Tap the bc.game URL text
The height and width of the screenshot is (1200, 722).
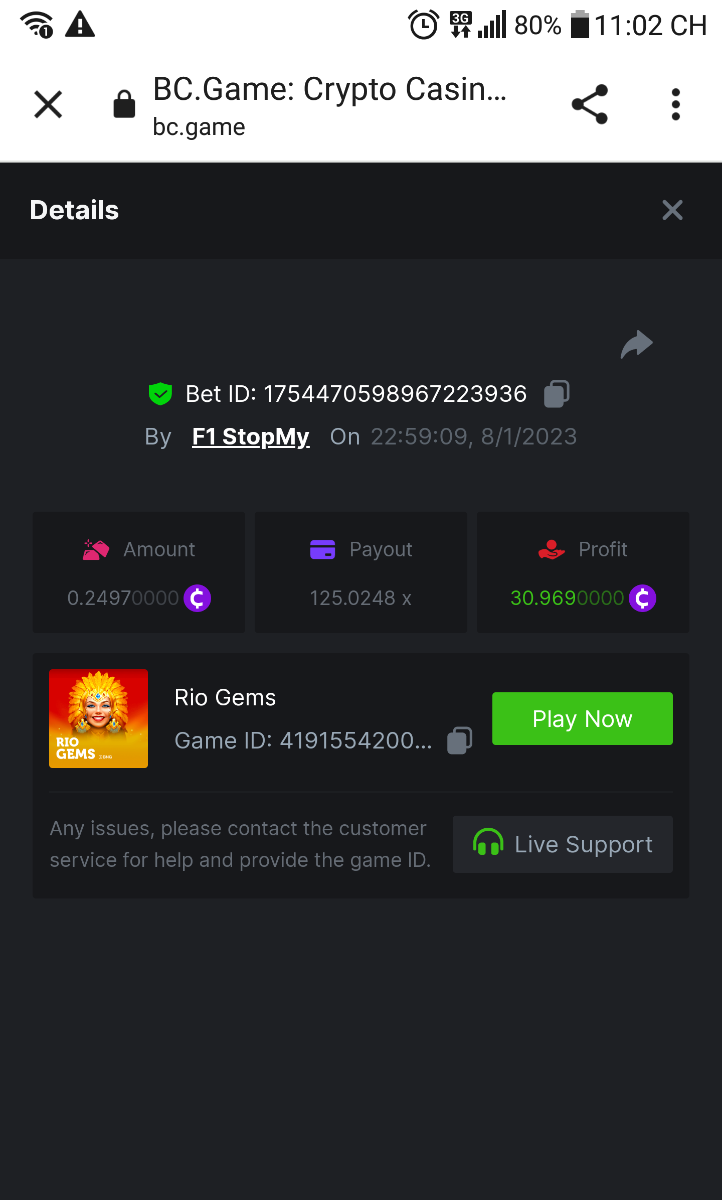(x=199, y=127)
